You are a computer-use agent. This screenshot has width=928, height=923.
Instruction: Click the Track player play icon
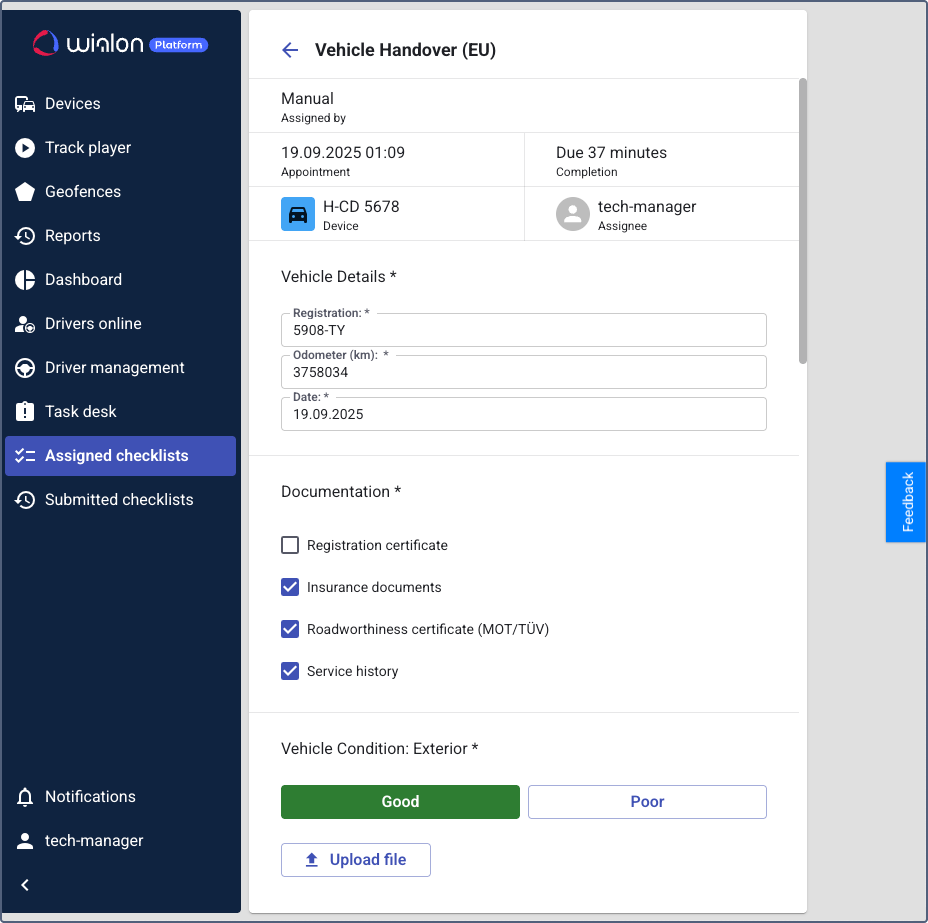(x=25, y=148)
